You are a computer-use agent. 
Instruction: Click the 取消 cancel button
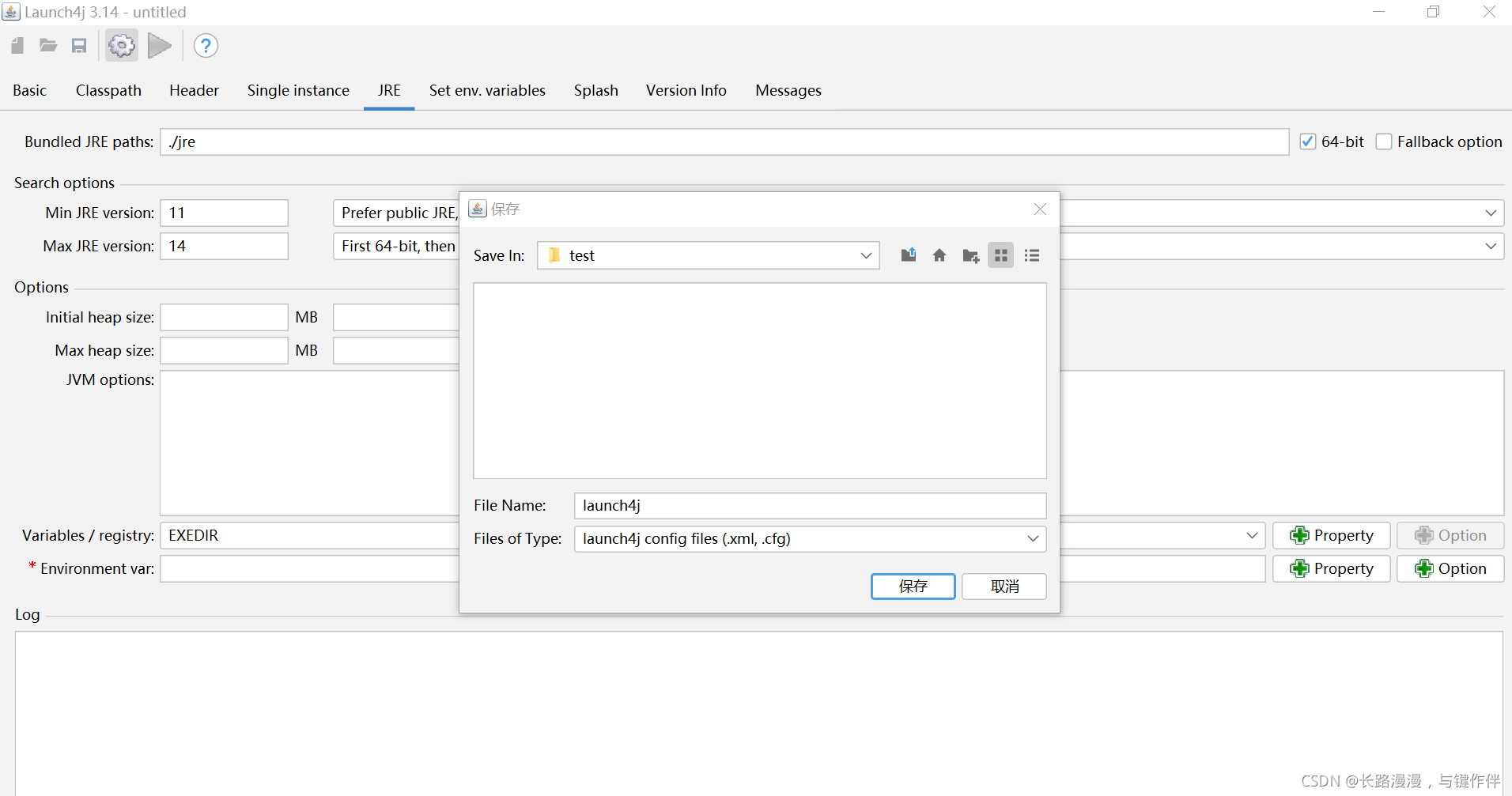pyautogui.click(x=1004, y=587)
